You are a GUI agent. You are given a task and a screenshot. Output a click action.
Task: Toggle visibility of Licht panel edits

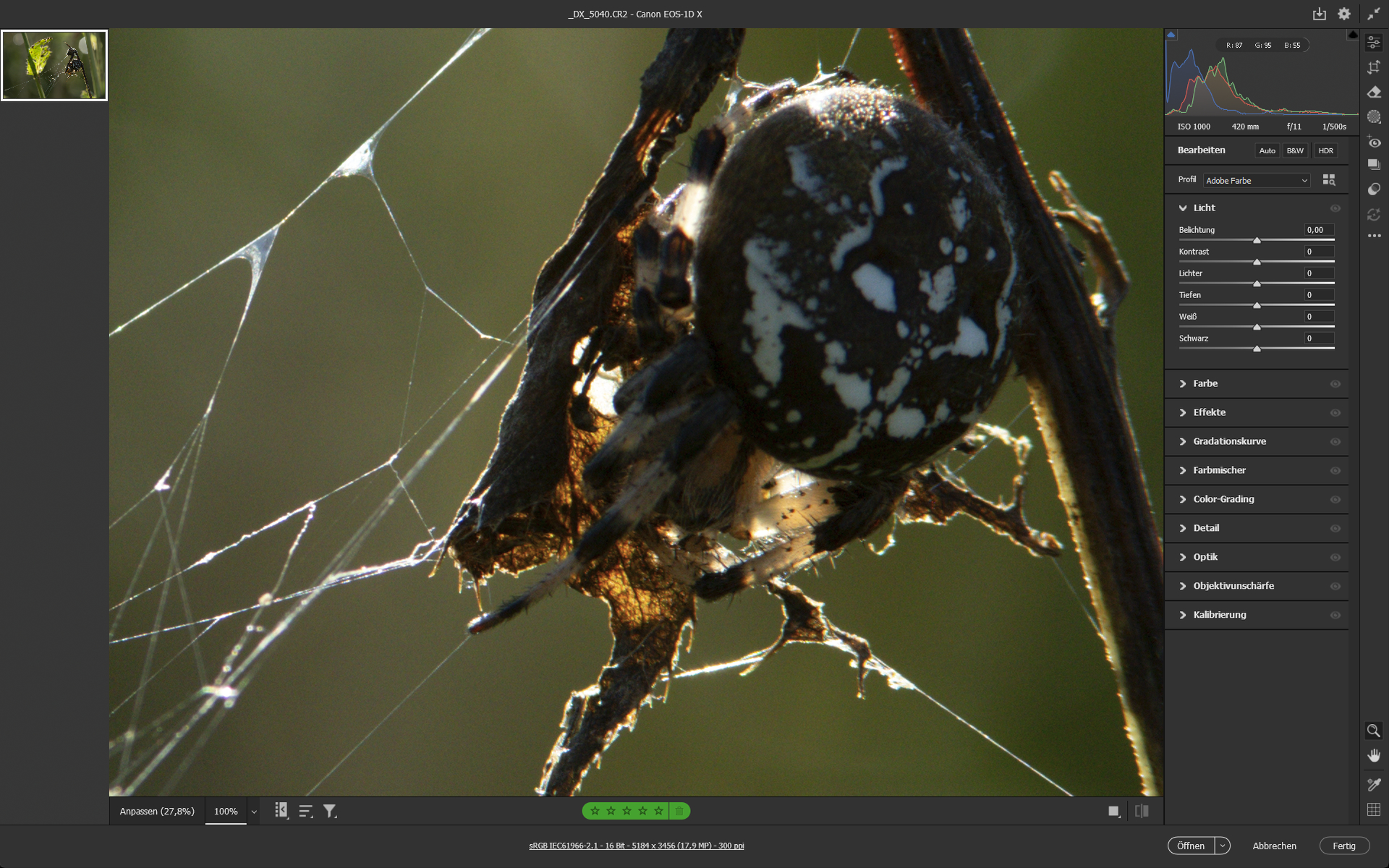pos(1335,208)
